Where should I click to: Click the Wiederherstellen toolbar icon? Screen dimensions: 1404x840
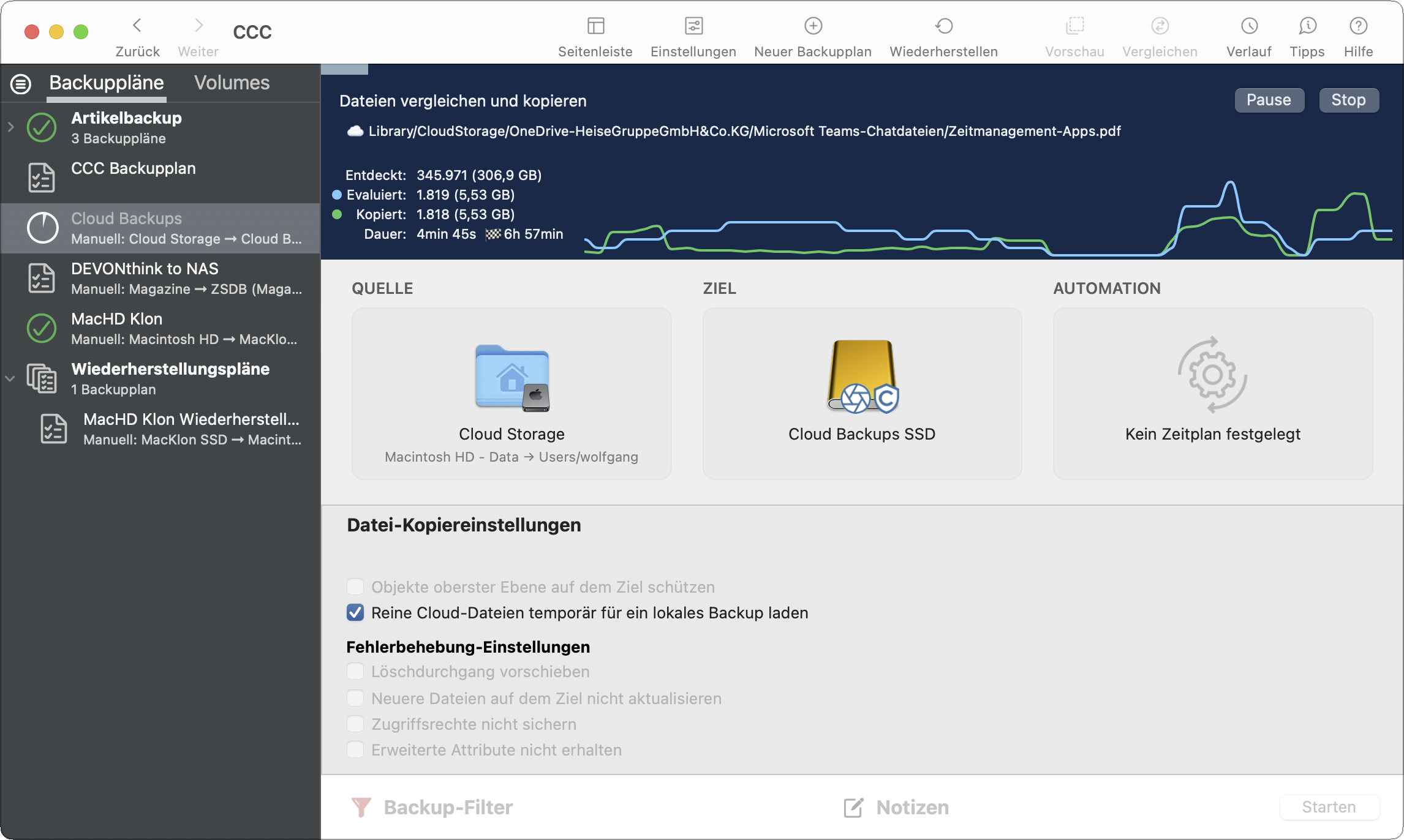pyautogui.click(x=944, y=26)
